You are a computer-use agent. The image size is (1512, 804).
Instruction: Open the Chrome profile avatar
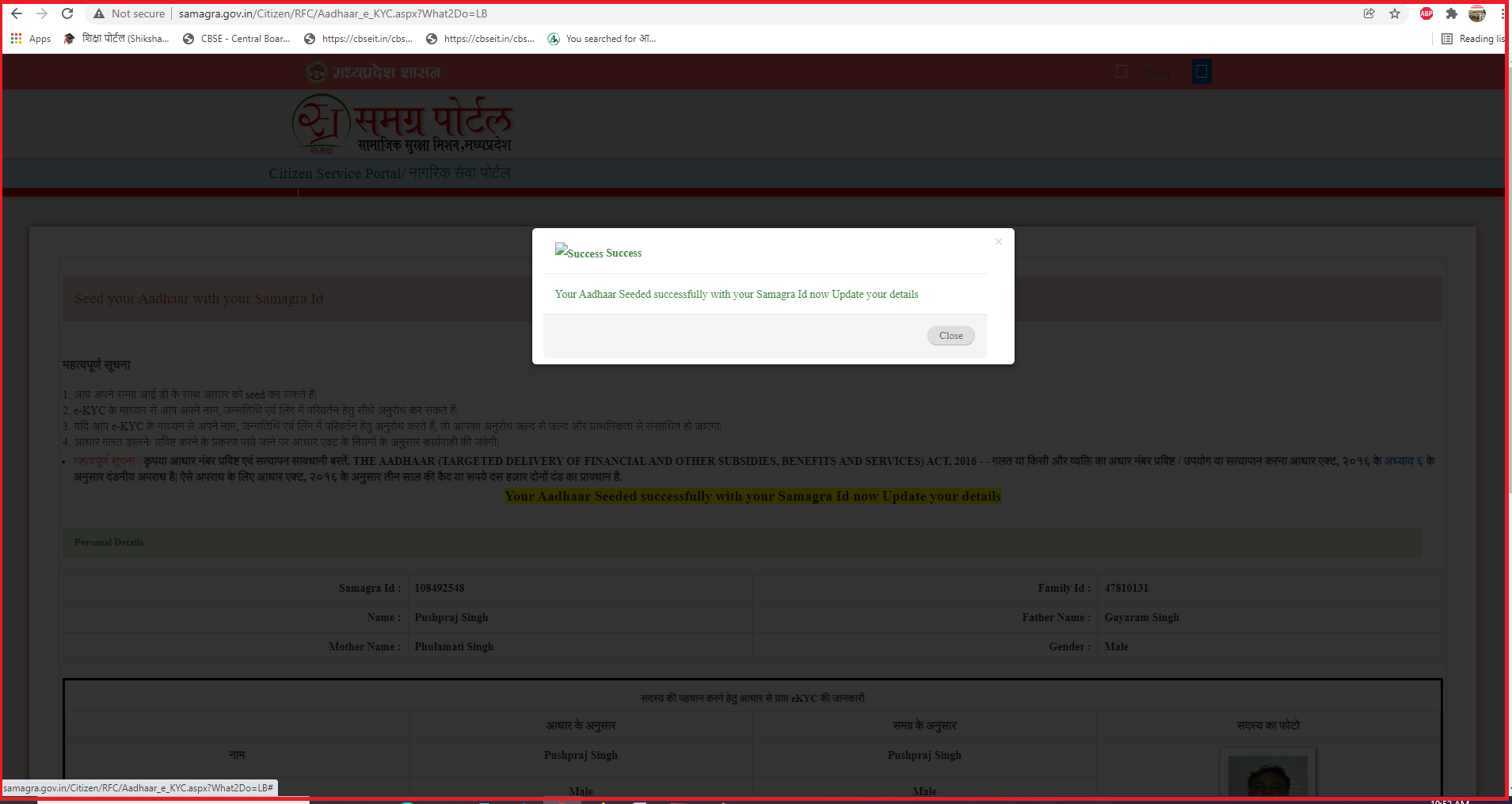[x=1477, y=13]
